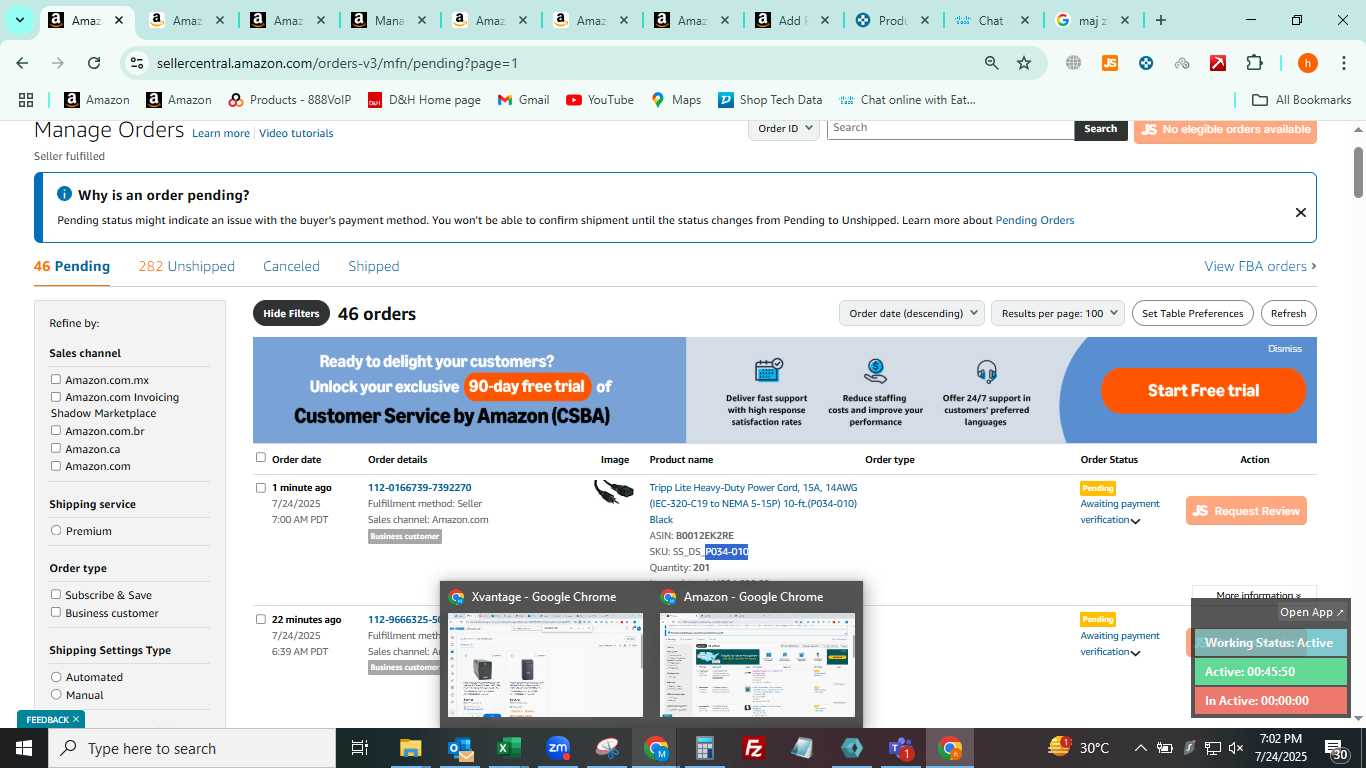Open order link 112-0166739-7392270

(419, 488)
